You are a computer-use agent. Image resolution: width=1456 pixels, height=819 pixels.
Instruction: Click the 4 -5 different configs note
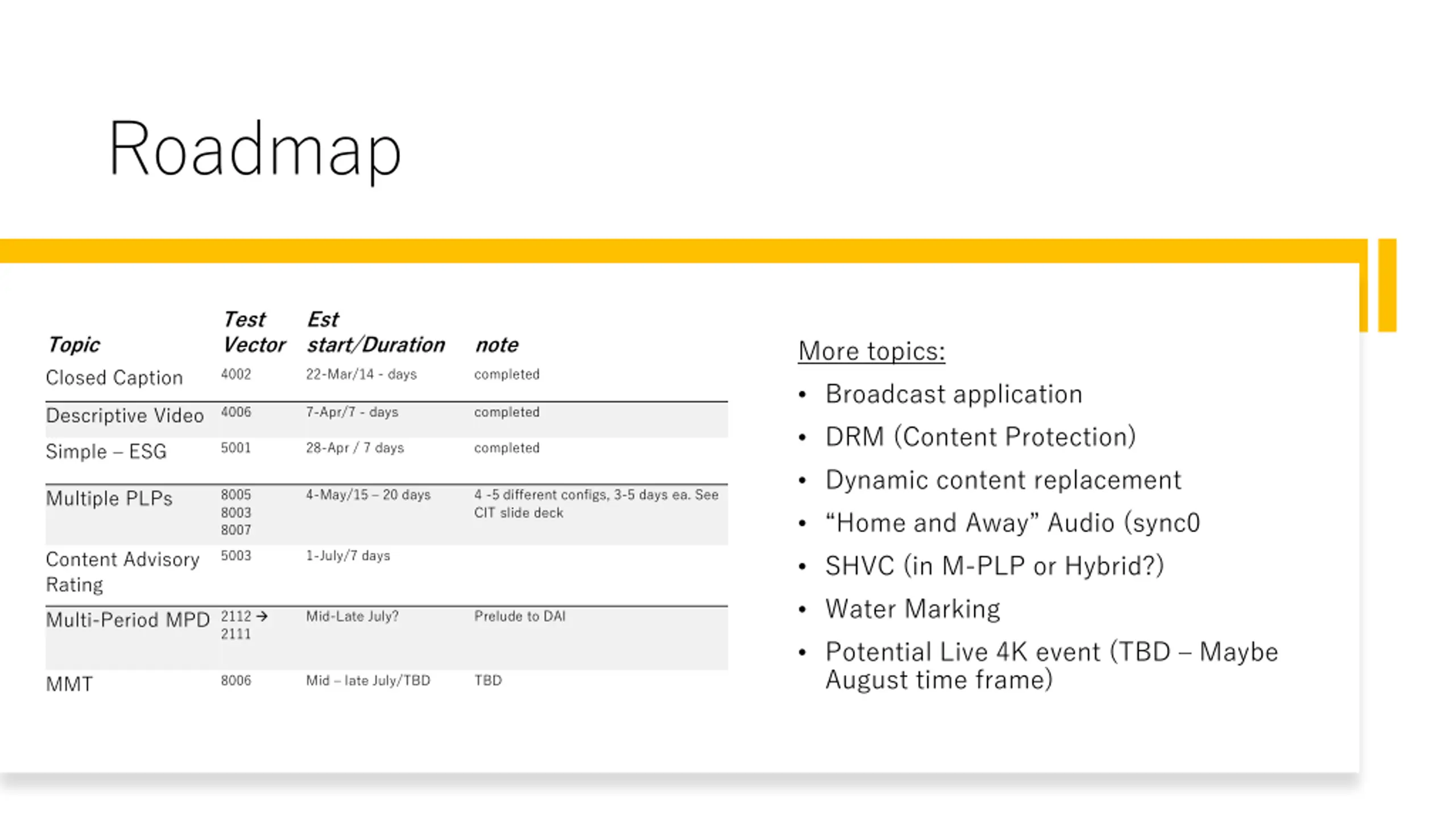tap(596, 503)
